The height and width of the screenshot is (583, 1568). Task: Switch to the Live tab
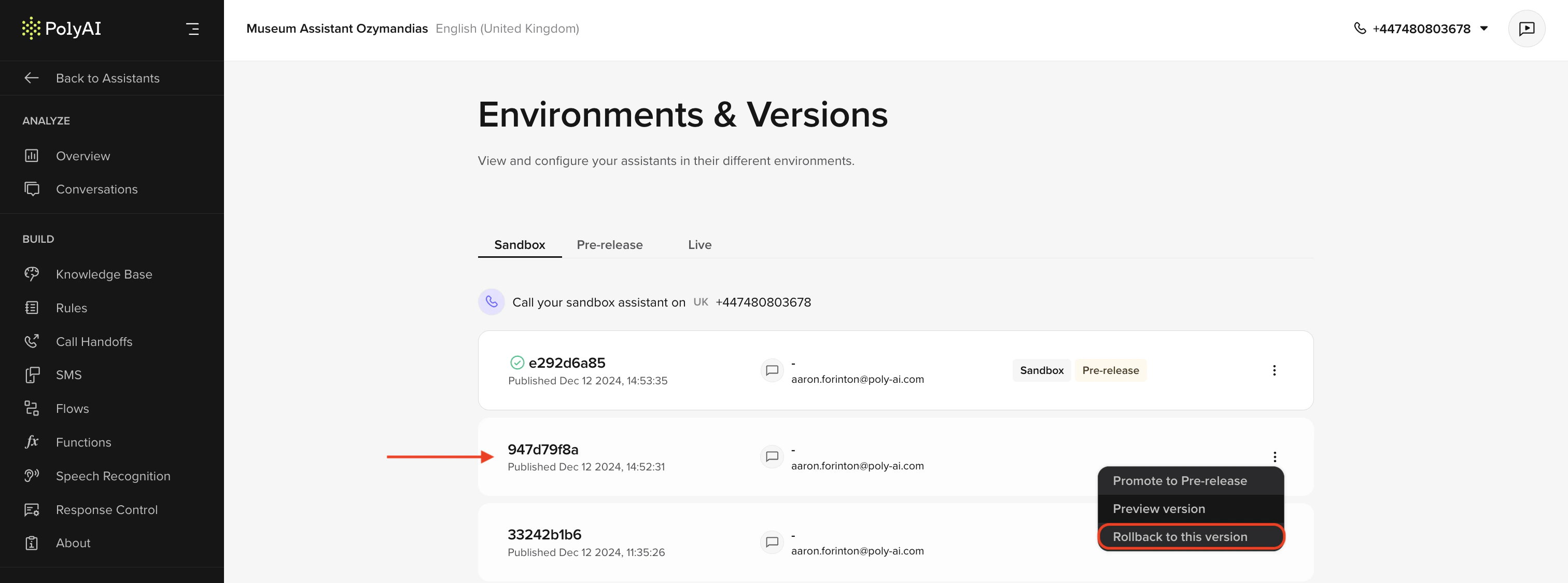click(699, 245)
